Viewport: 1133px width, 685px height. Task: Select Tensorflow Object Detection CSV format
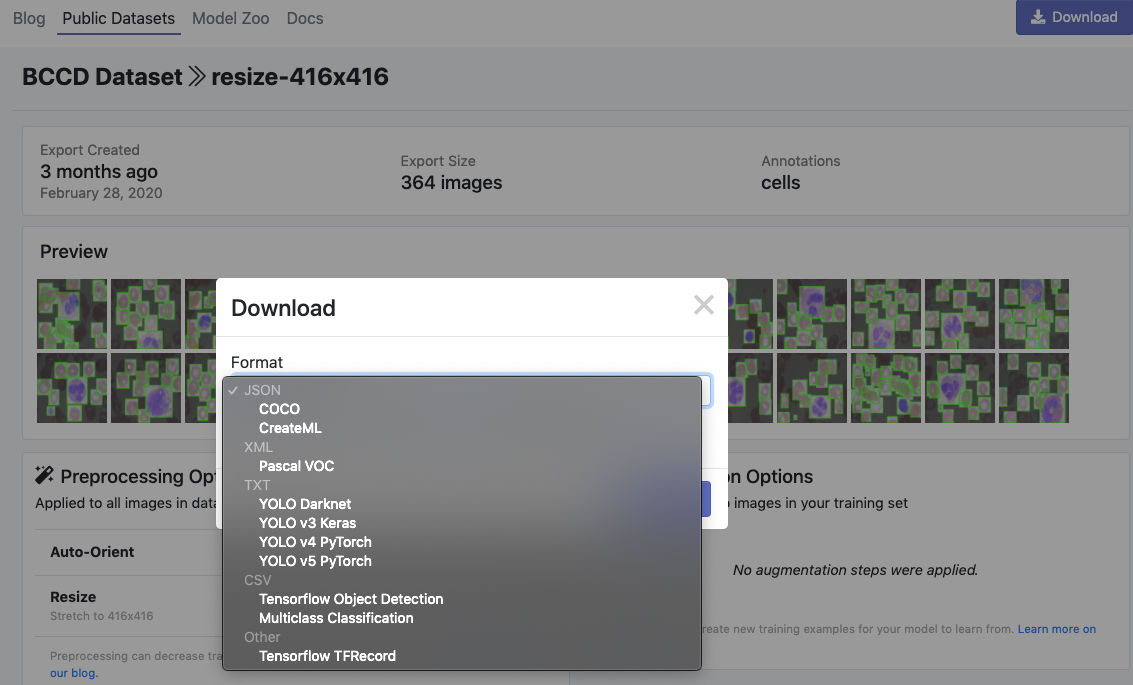click(x=350, y=599)
